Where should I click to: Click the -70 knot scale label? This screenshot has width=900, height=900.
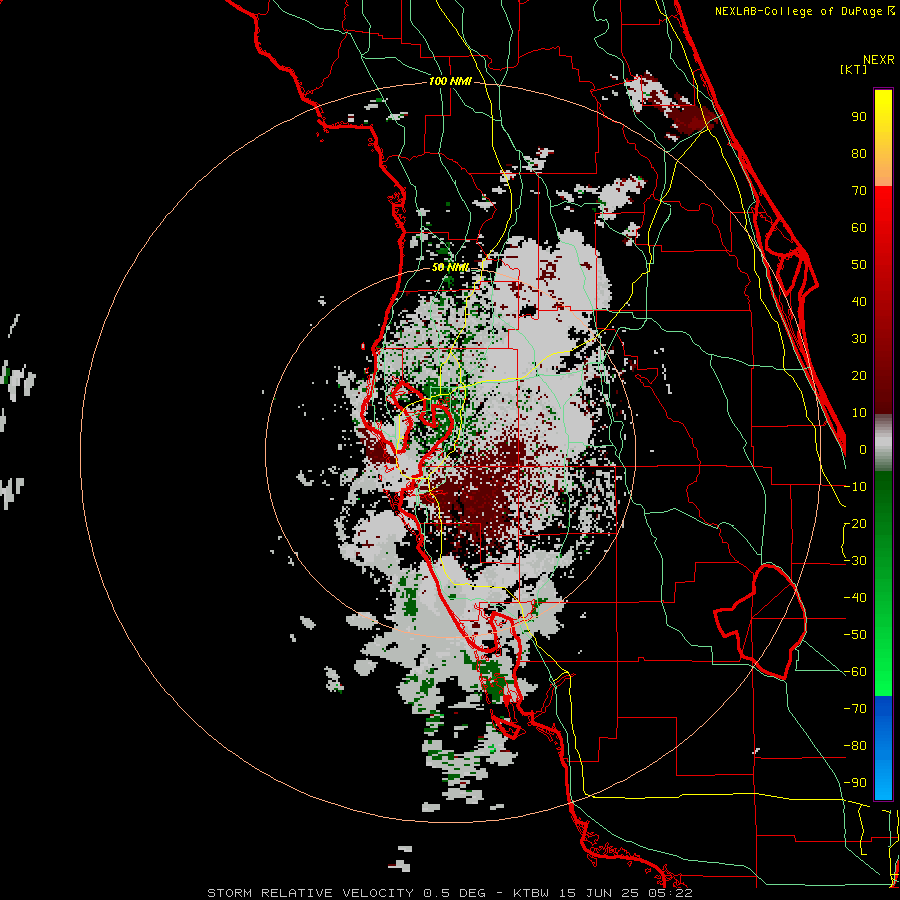tap(855, 709)
